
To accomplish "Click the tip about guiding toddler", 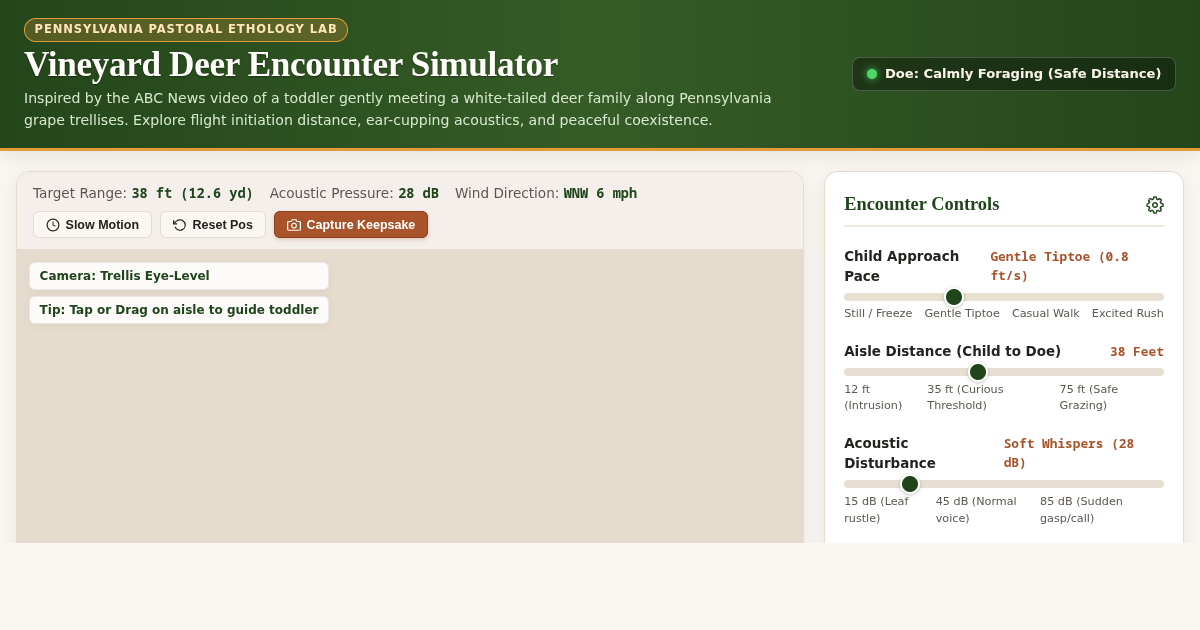I will coord(179,310).
